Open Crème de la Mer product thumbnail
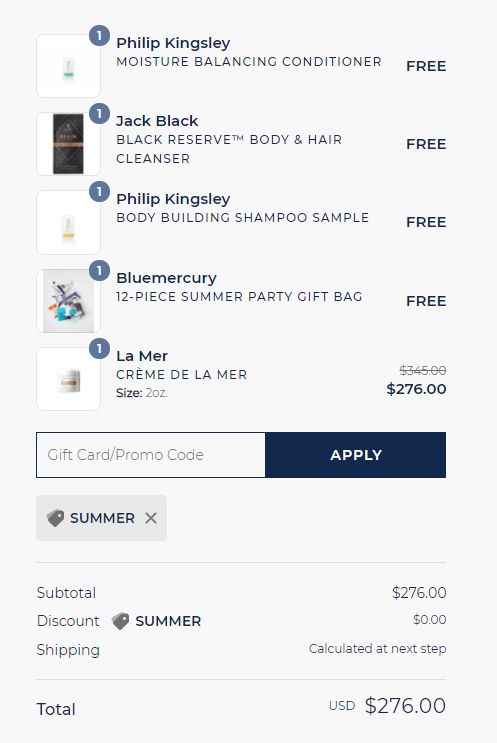 click(68, 379)
